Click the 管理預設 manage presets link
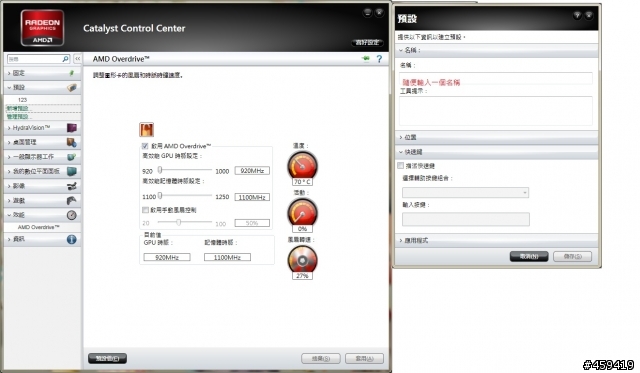The width and height of the screenshot is (640, 373). point(18,117)
